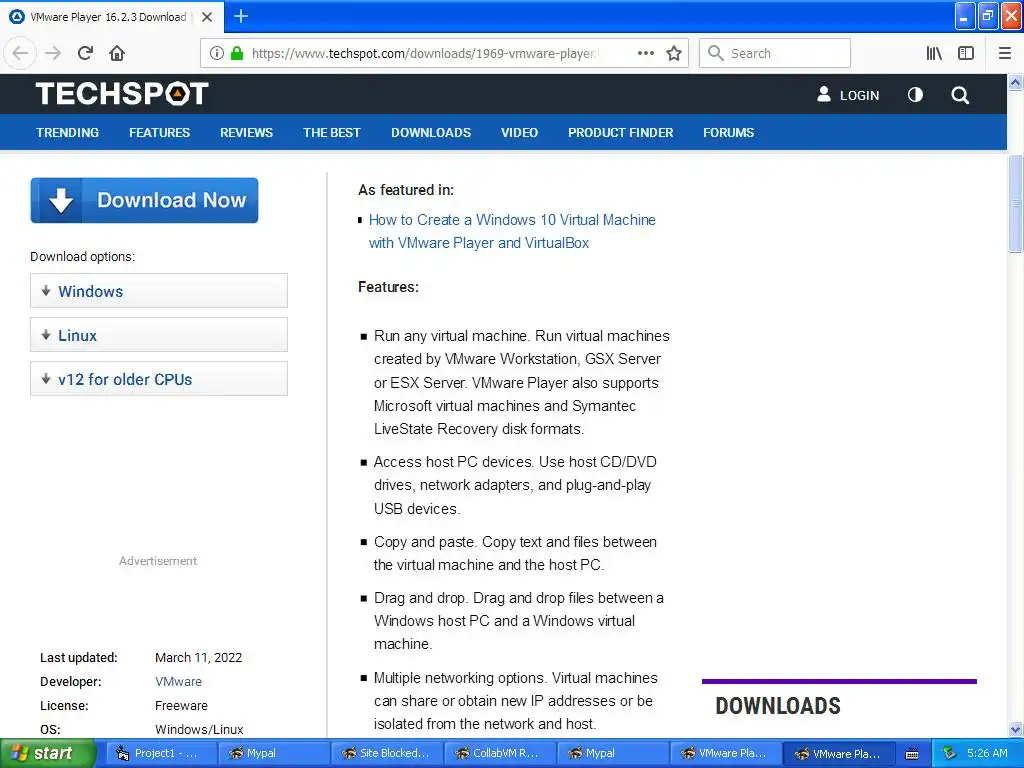Open page actions three-dot menu

(645, 53)
